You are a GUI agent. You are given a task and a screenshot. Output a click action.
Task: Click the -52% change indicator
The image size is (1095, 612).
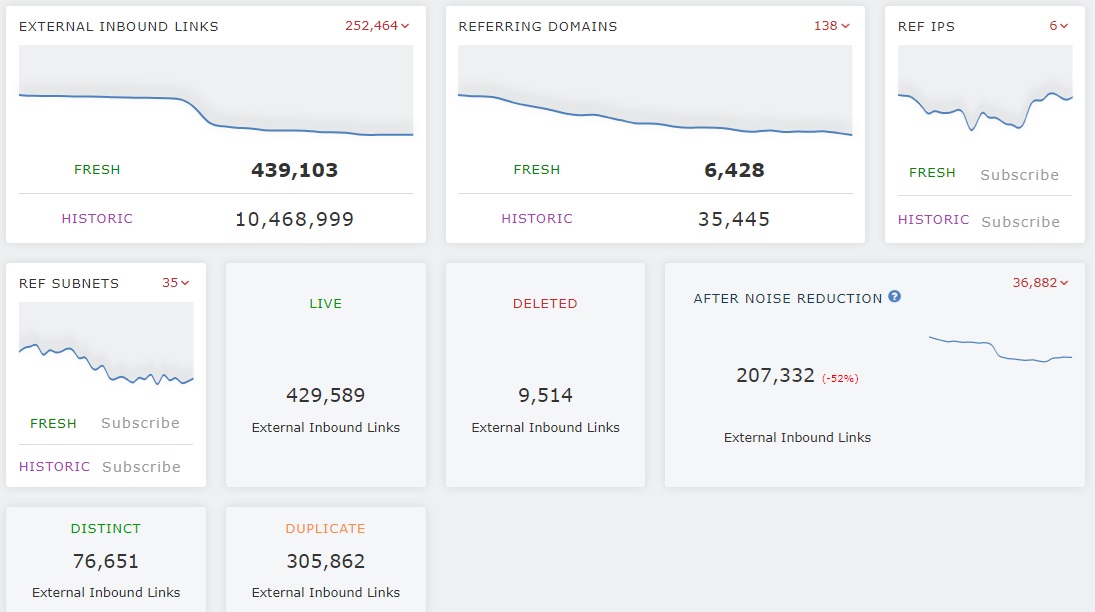tap(840, 379)
